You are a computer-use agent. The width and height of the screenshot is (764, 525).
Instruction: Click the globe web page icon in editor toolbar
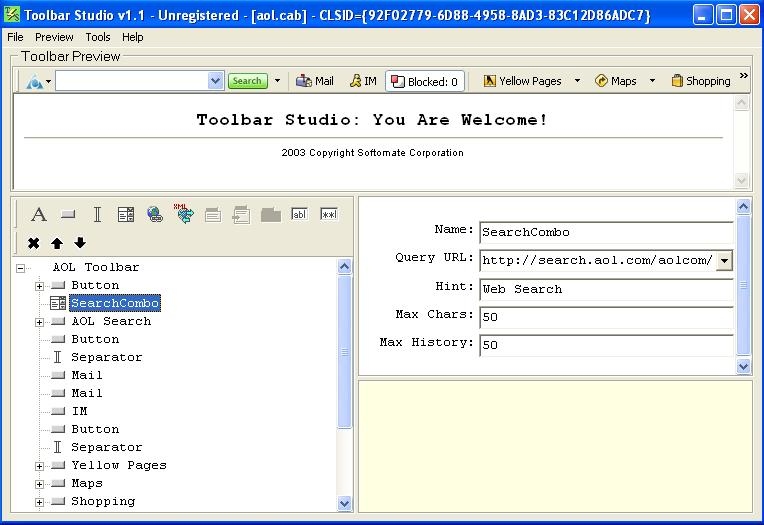click(x=155, y=214)
